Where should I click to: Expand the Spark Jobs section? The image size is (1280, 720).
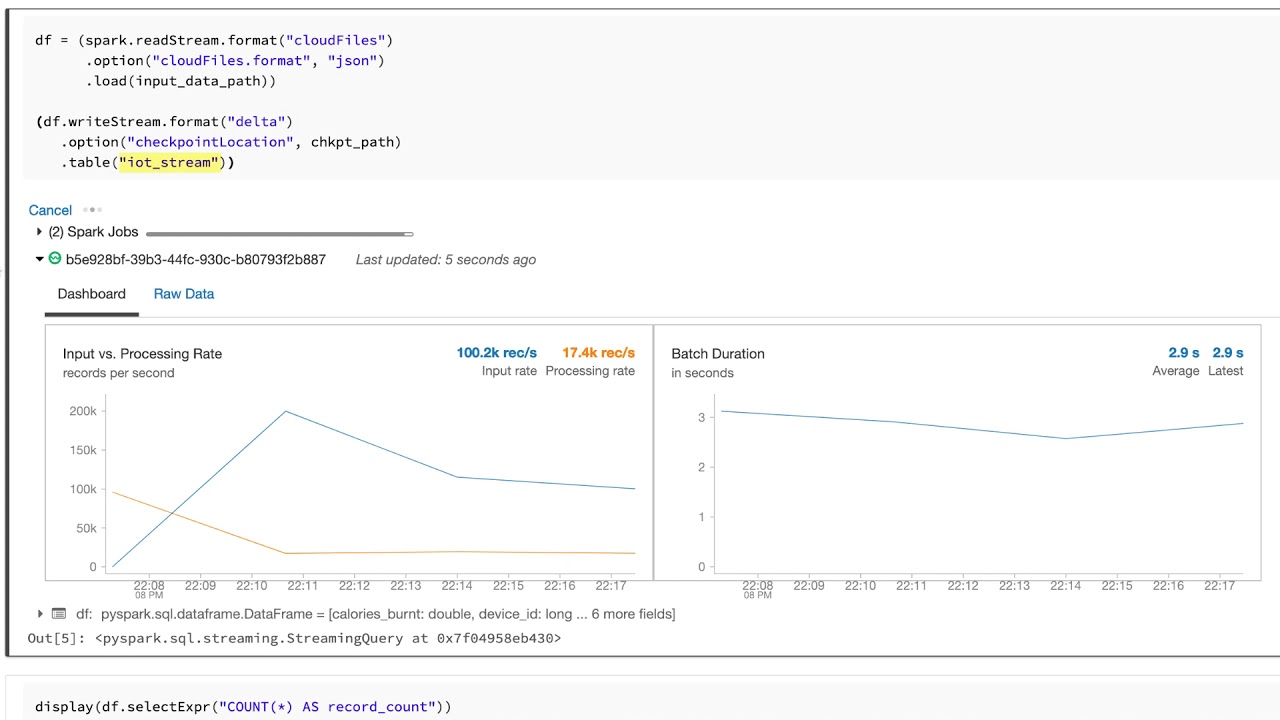[39, 232]
